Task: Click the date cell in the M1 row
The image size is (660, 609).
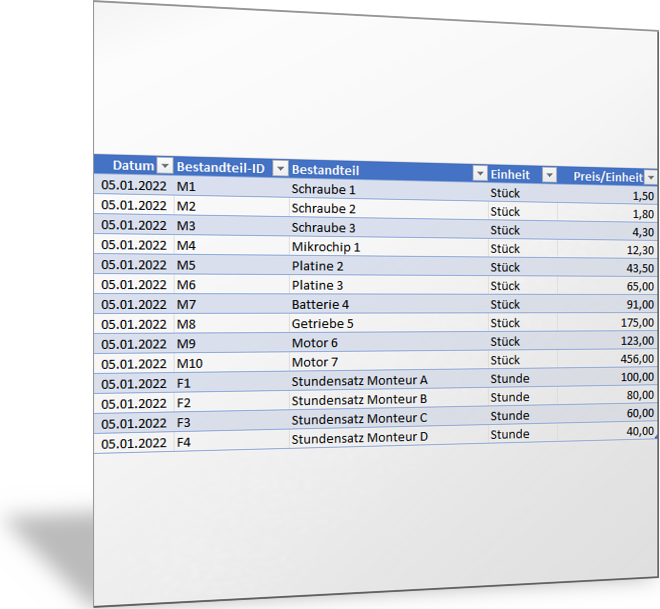Action: [x=134, y=186]
